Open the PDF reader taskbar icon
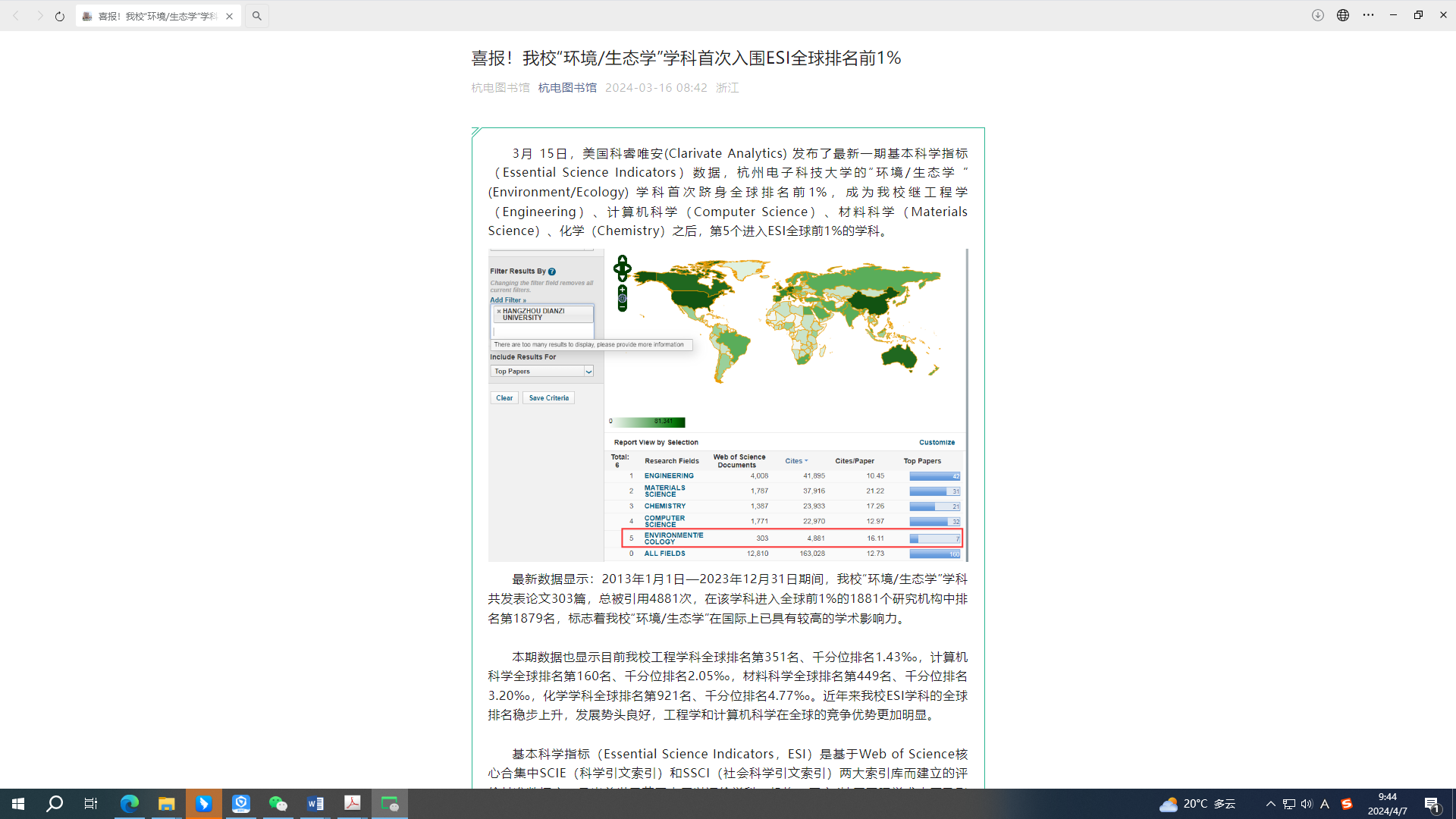Viewport: 1456px width, 819px height. pyautogui.click(x=353, y=804)
